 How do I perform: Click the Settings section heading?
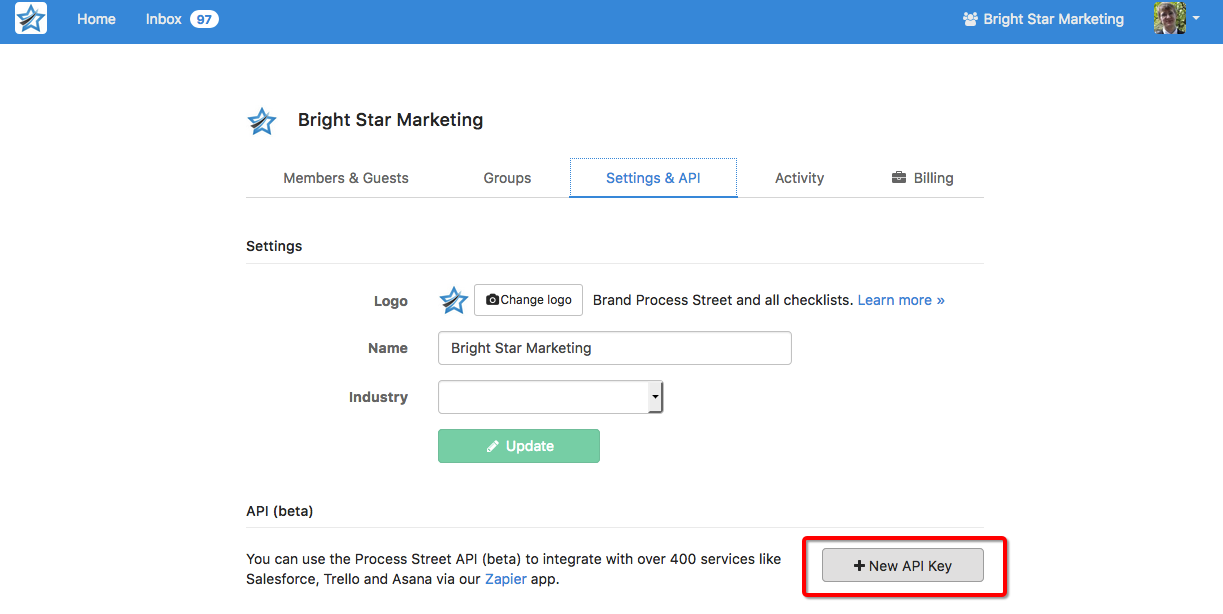[x=274, y=246]
